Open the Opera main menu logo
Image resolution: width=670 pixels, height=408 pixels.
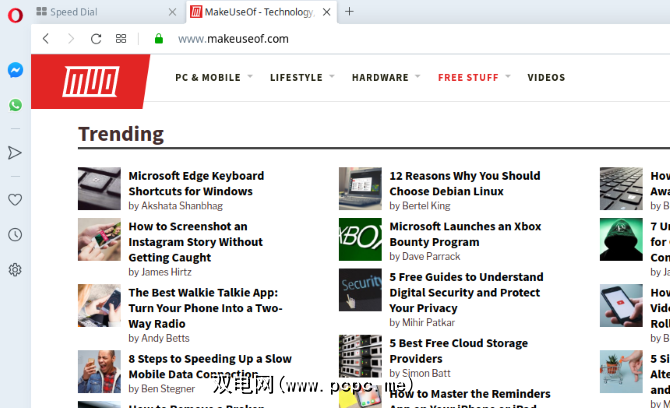click(x=15, y=15)
